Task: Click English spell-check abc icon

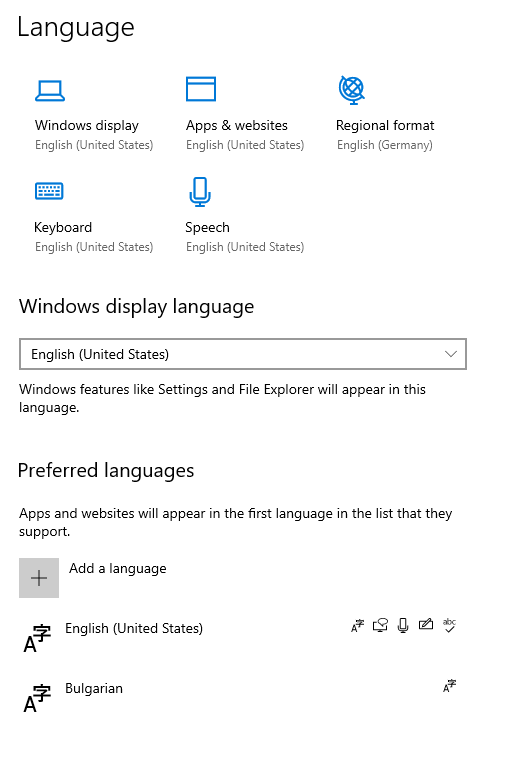Action: click(449, 625)
